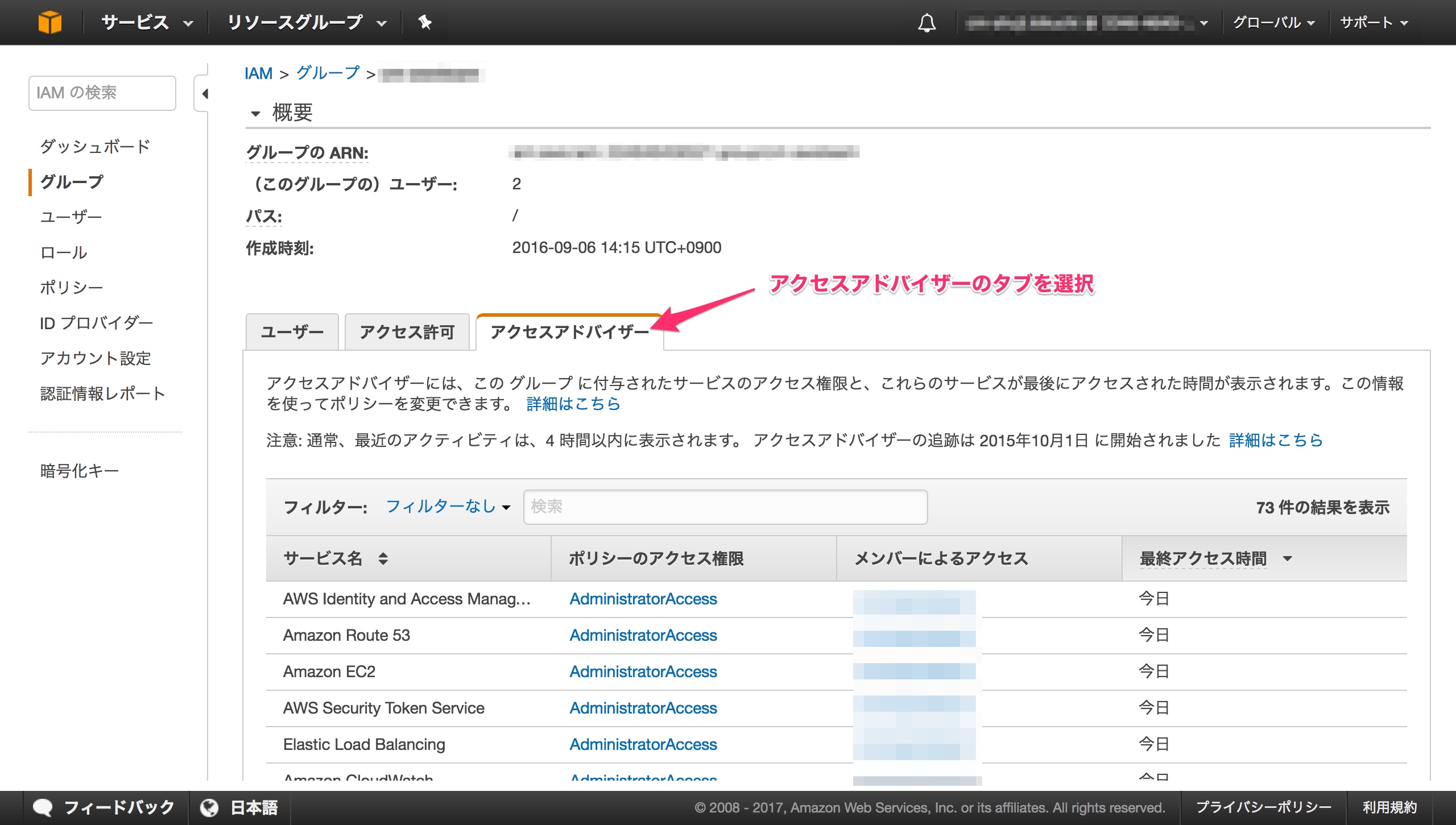The width and height of the screenshot is (1456, 825).
Task: Select the AWS Security Token Service row
Action: pyautogui.click(x=836, y=708)
